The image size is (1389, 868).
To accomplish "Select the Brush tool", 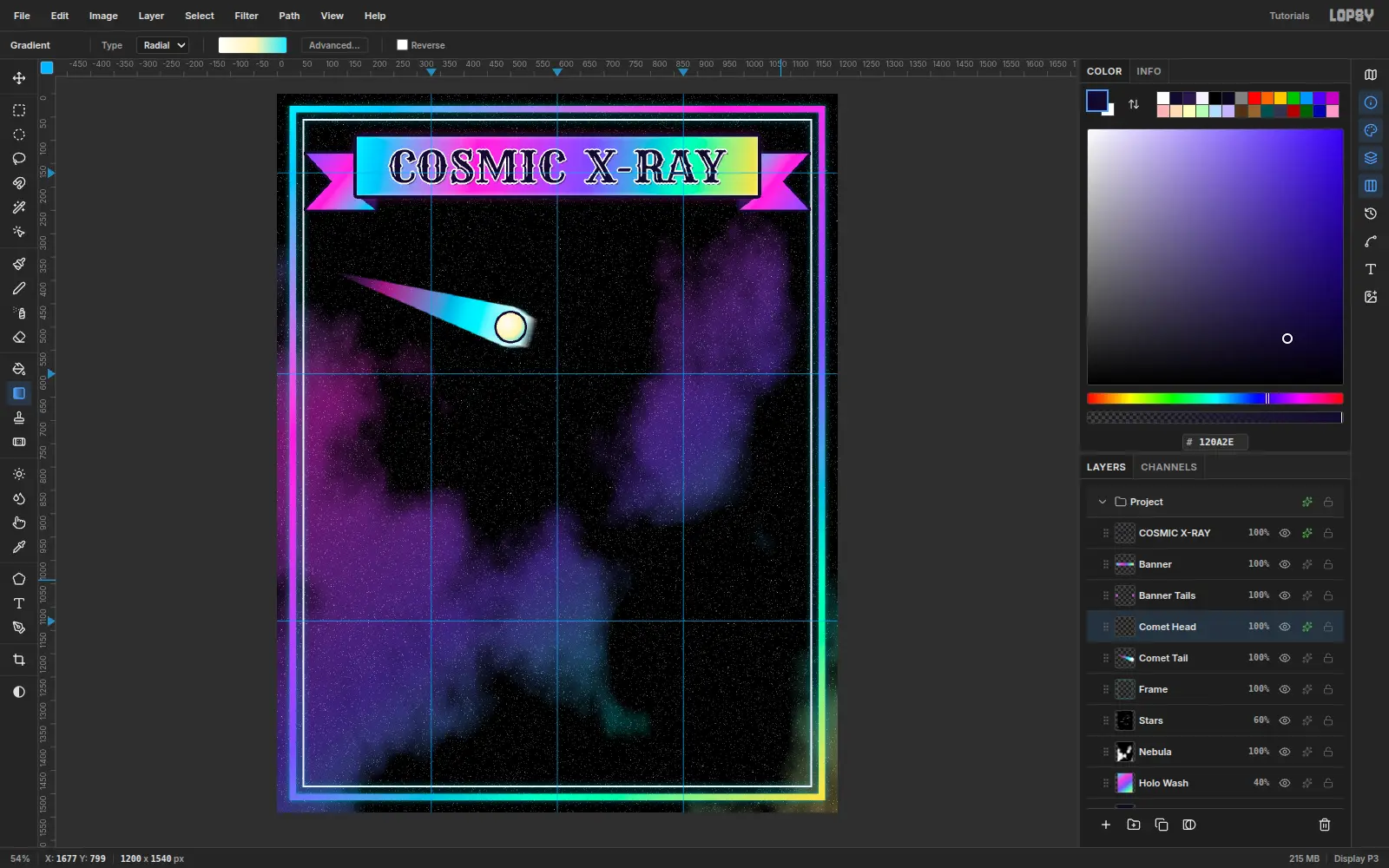I will pos(19,264).
